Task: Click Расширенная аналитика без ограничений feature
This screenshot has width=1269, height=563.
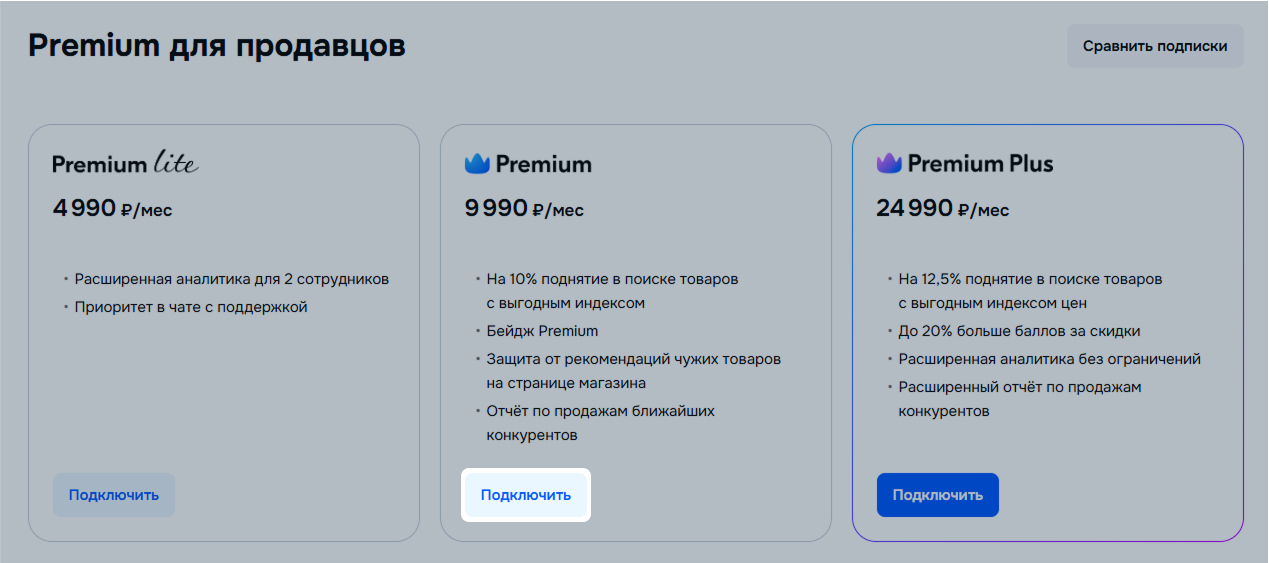Action: click(1049, 359)
